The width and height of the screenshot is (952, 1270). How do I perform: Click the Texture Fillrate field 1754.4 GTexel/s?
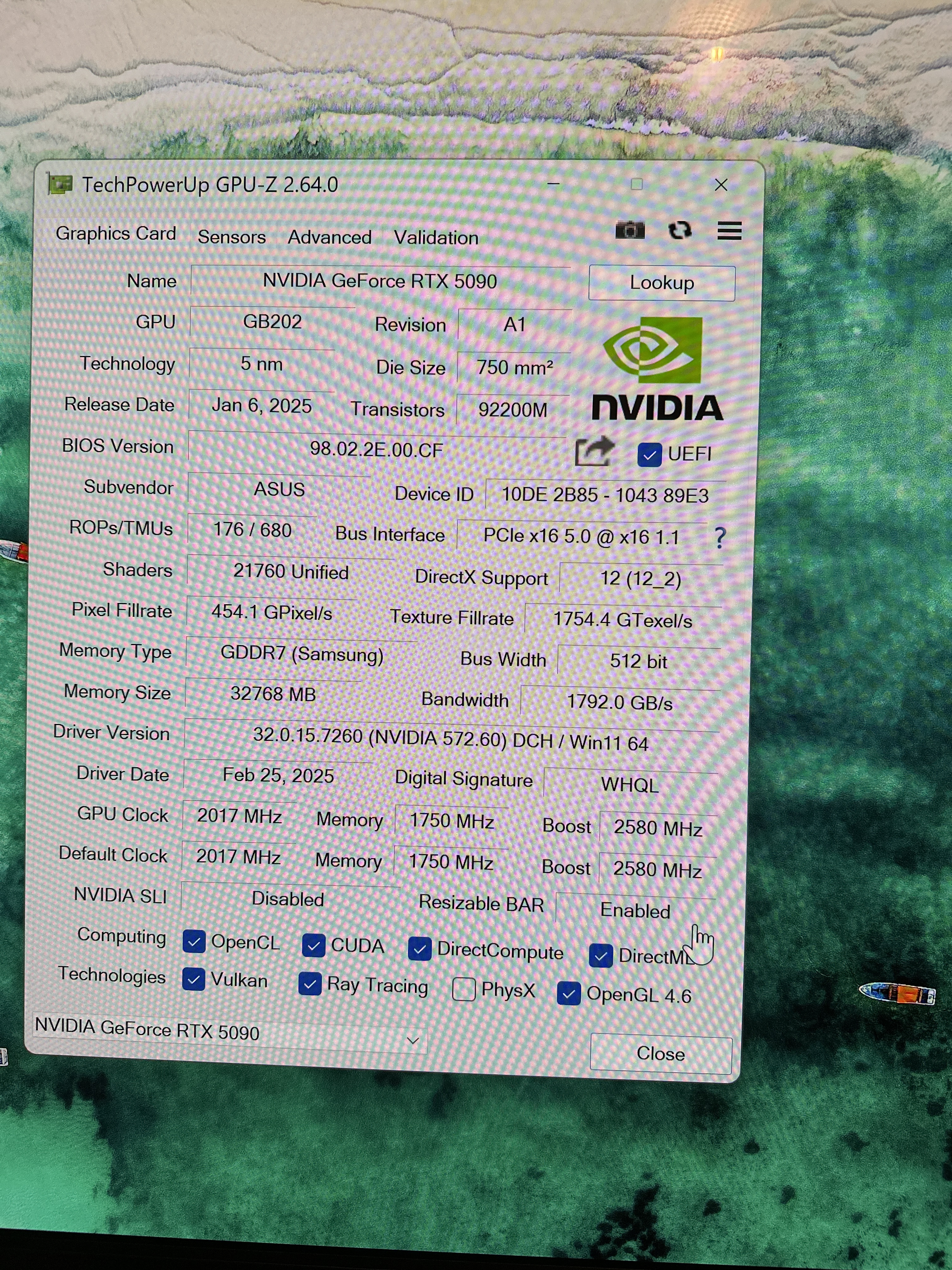click(x=623, y=620)
